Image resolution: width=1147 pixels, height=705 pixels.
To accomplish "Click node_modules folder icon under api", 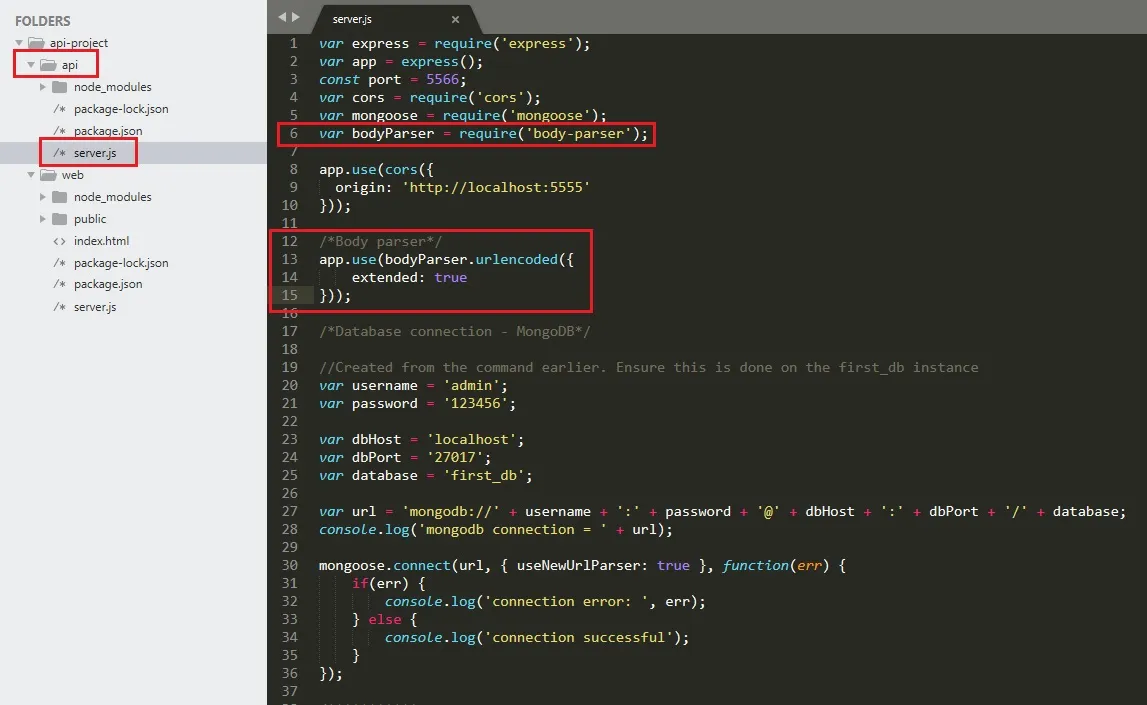I will (60, 87).
